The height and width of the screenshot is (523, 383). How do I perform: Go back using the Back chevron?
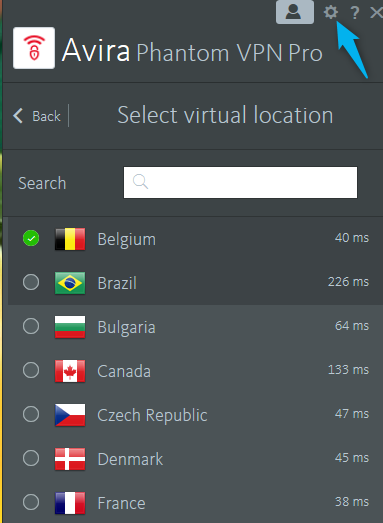click(x=18, y=116)
